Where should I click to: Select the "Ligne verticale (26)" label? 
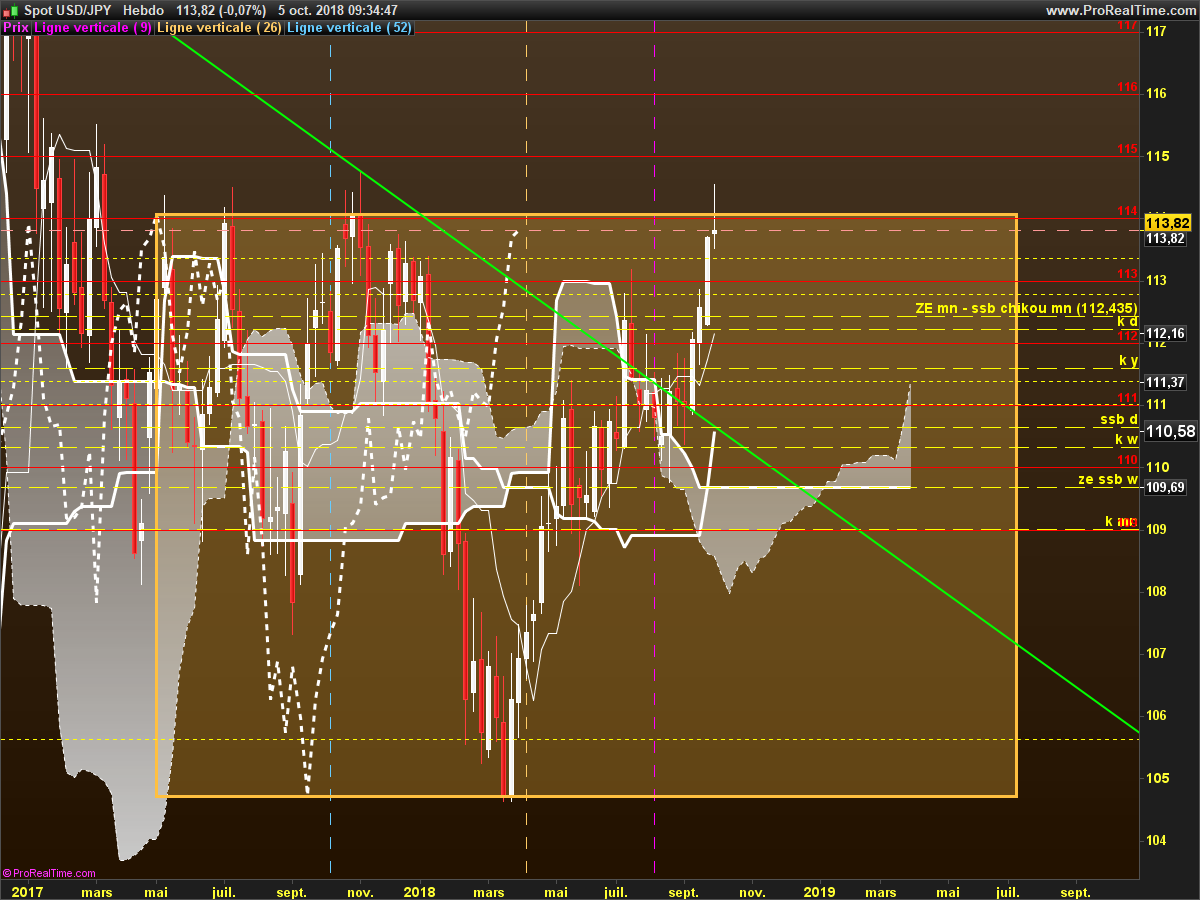point(220,28)
